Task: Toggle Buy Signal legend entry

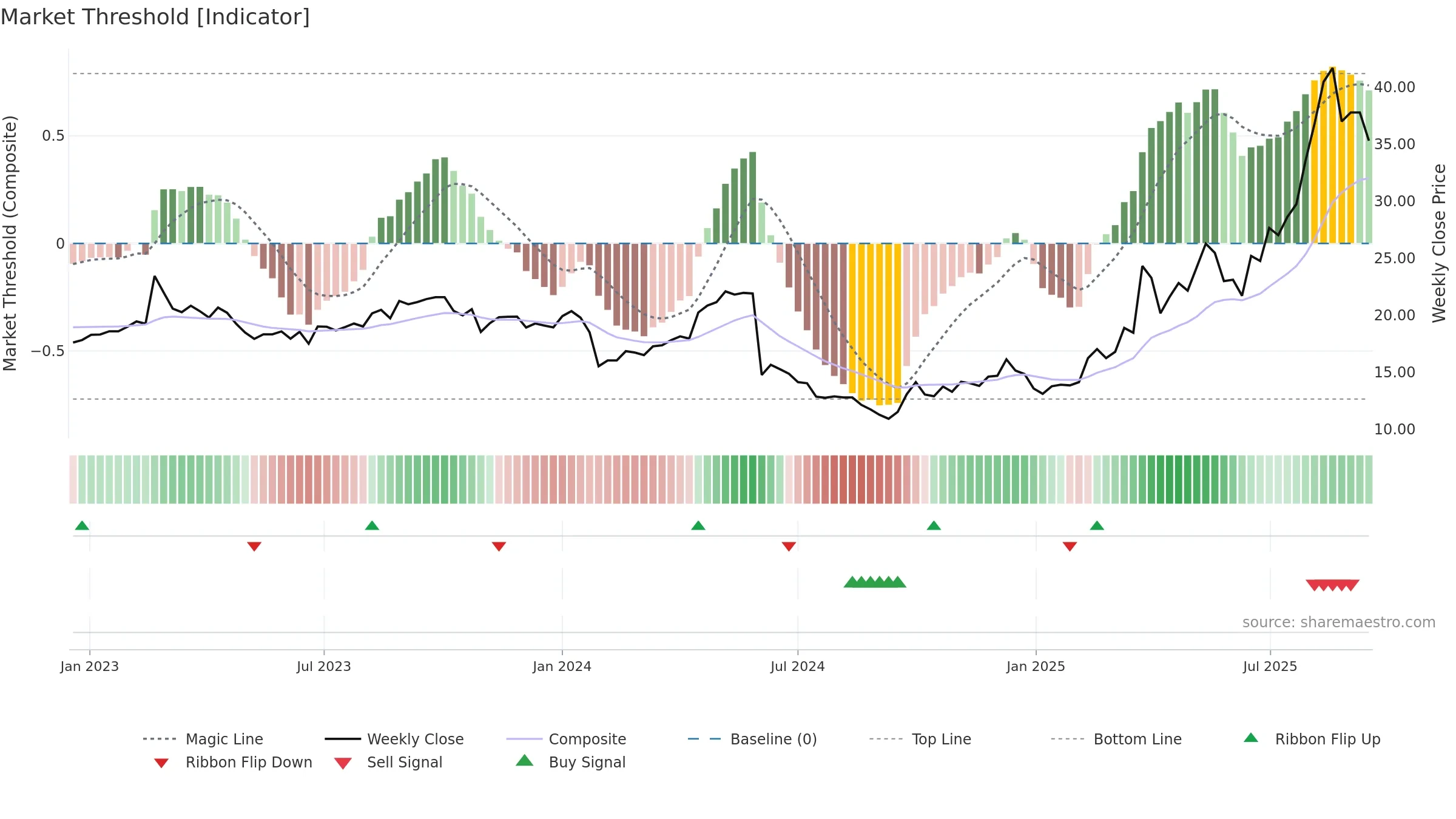Action: click(x=570, y=762)
